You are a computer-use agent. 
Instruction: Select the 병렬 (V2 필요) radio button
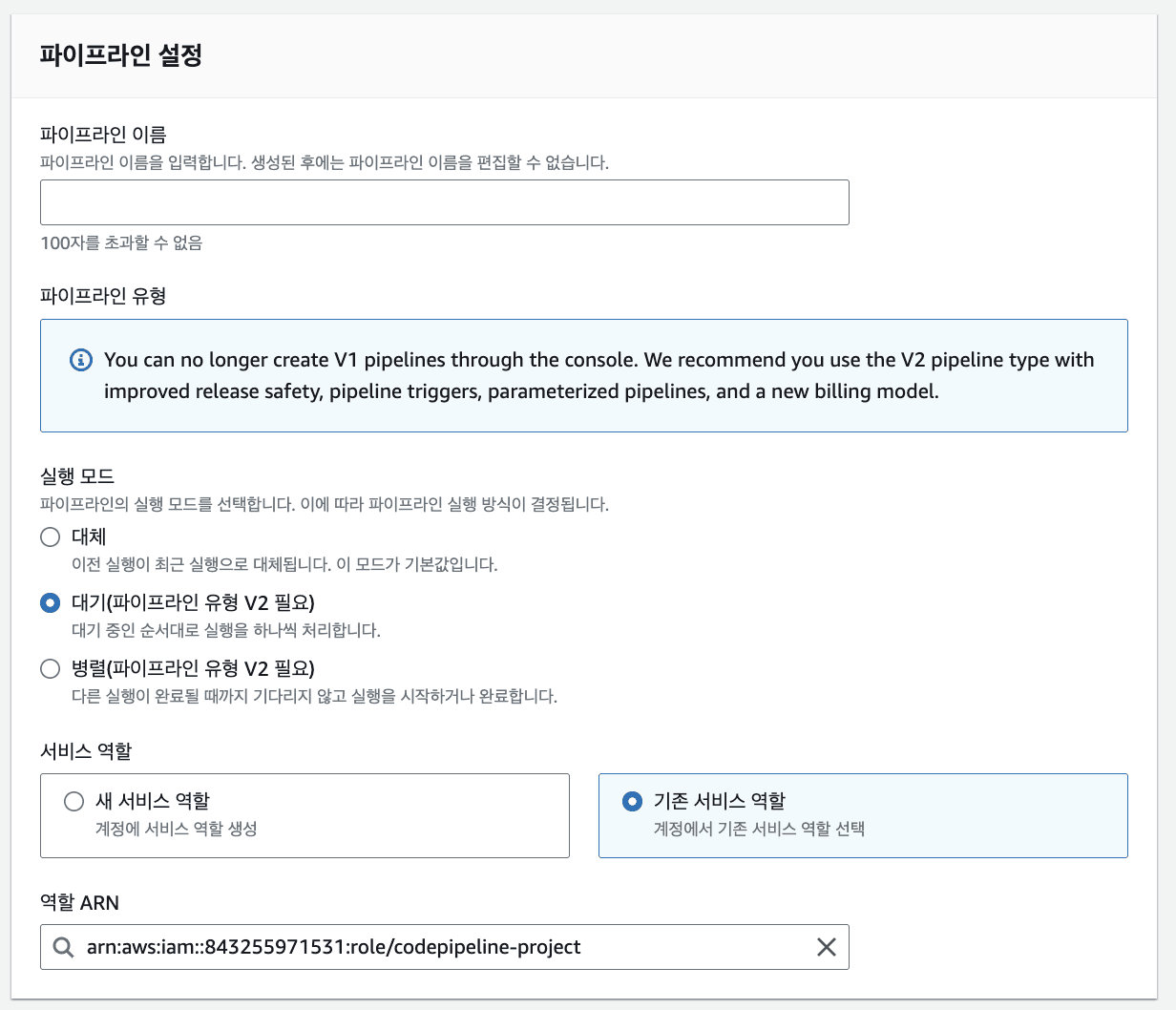51,668
